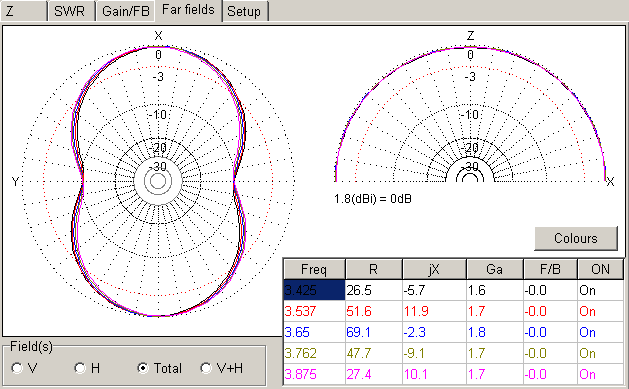Click Ga value 1.7 in 3.537 row

point(495,311)
